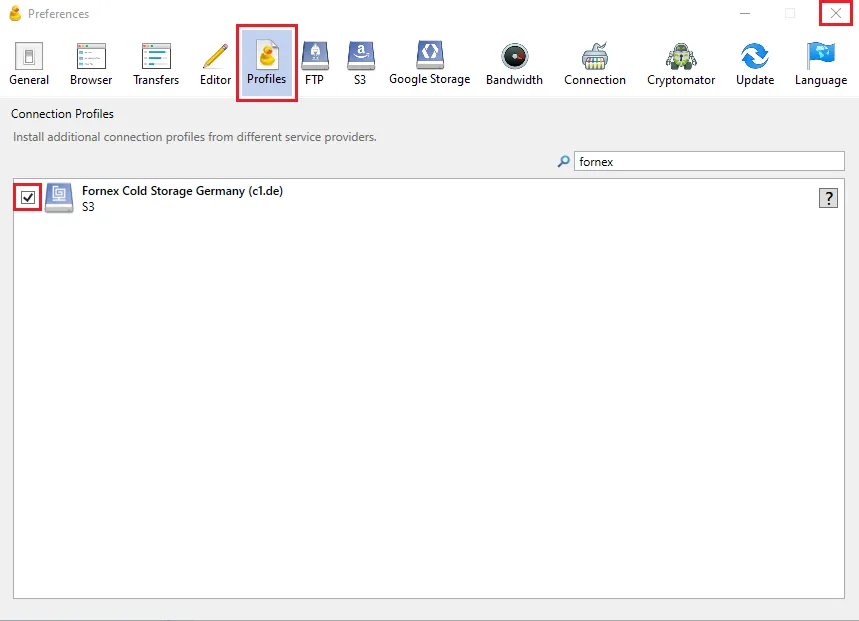This screenshot has height=621, width=859.
Task: Open the Editor preferences tab
Action: (x=215, y=64)
